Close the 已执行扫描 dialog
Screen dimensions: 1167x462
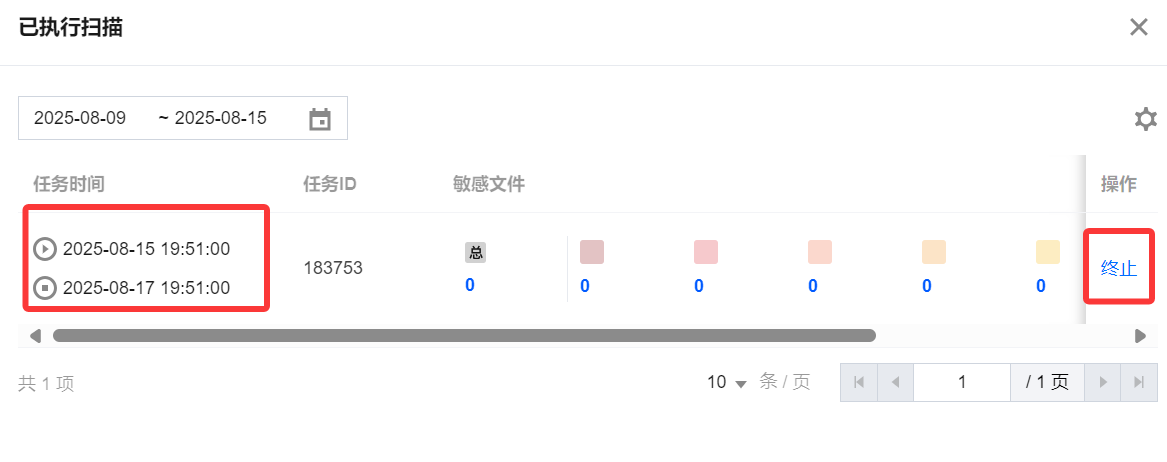1138,27
